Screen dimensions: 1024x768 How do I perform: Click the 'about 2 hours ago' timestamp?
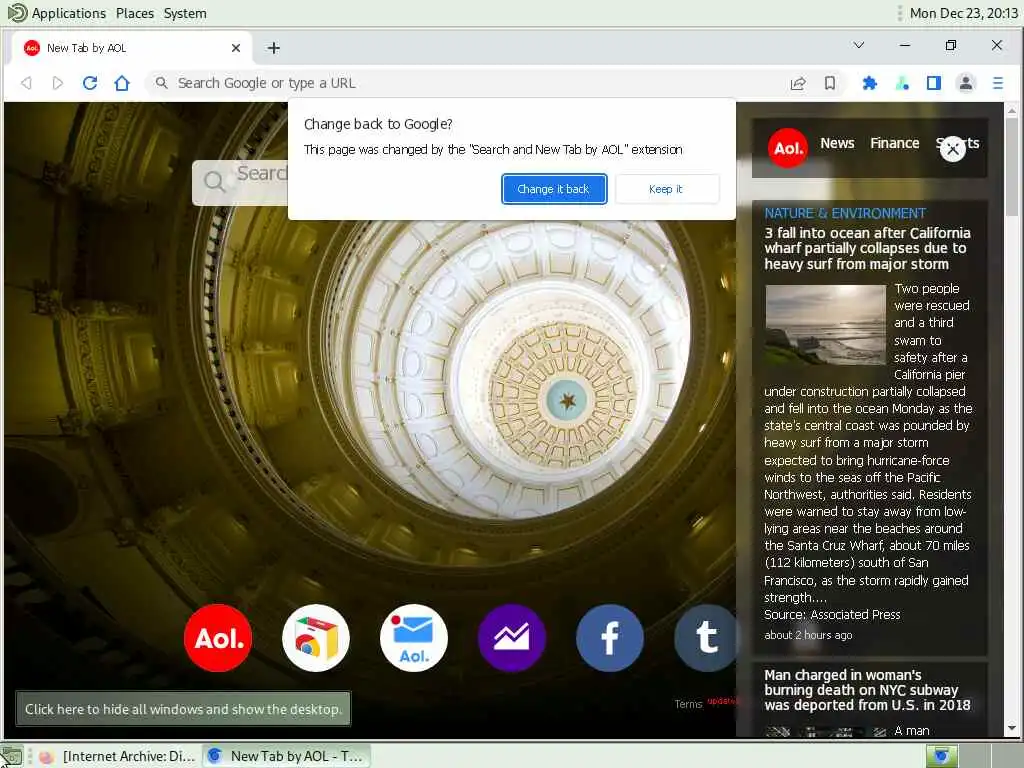(808, 635)
